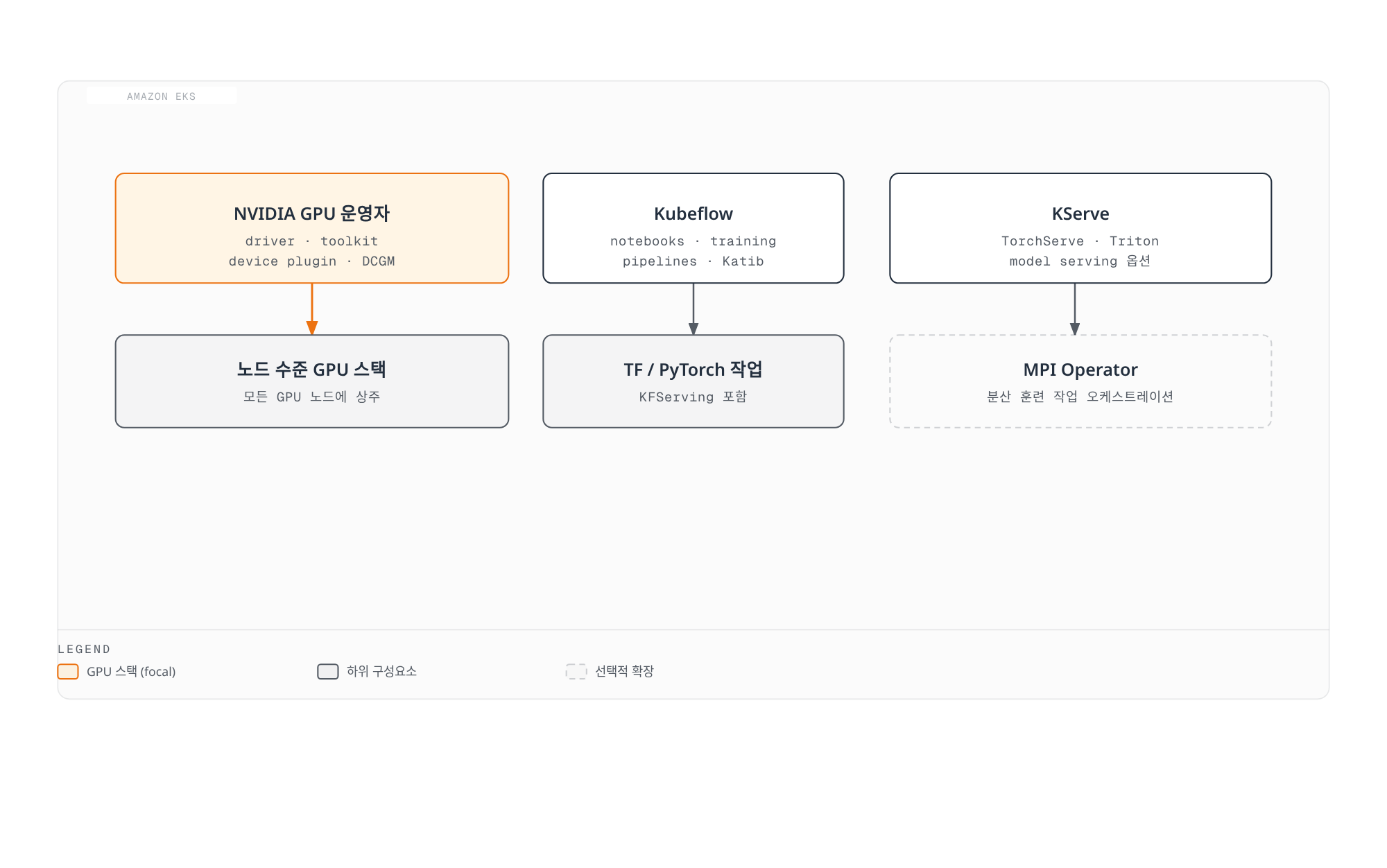Click the 'notebooks · training' text

point(693,241)
